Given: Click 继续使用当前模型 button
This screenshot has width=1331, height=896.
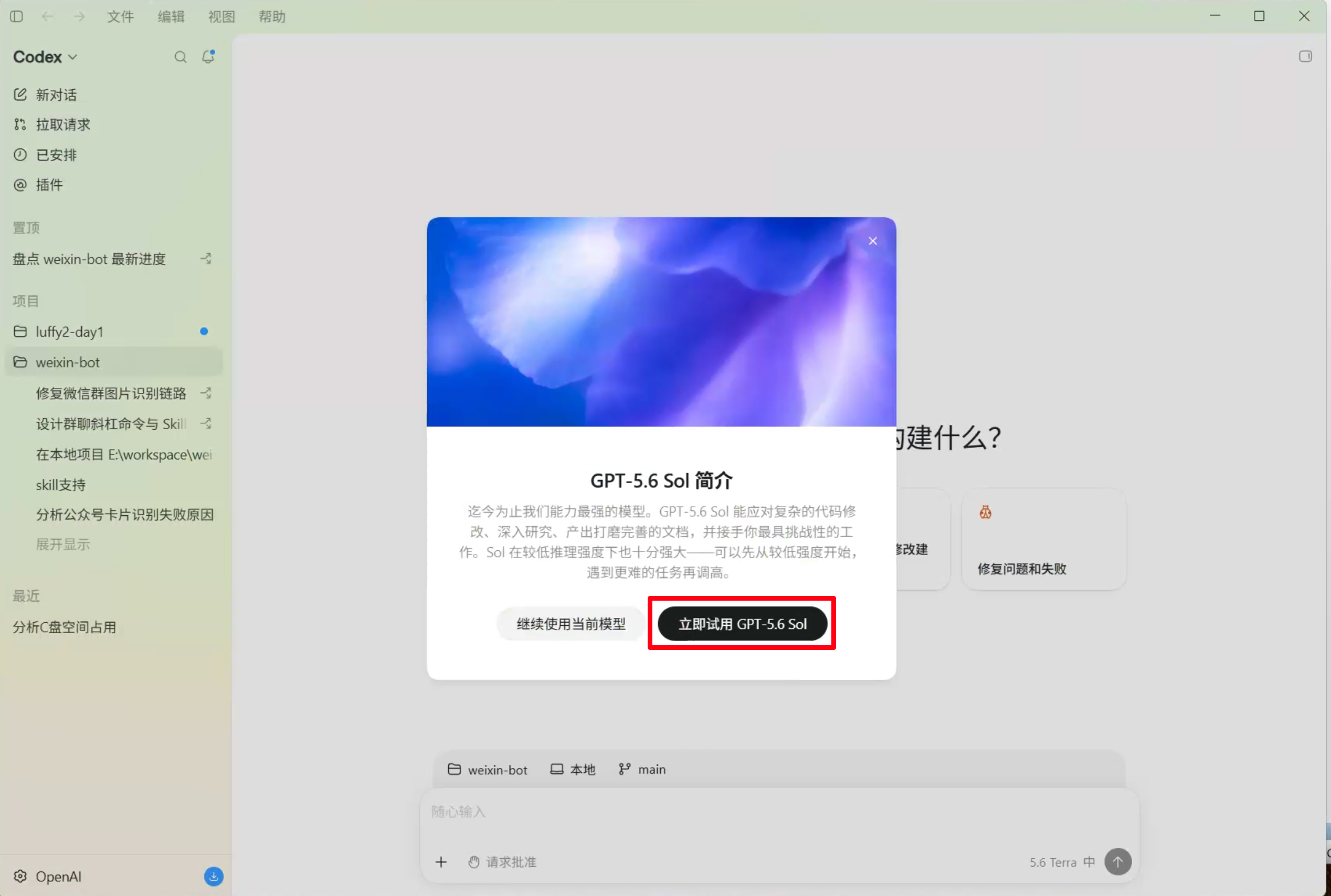Looking at the screenshot, I should pos(571,624).
